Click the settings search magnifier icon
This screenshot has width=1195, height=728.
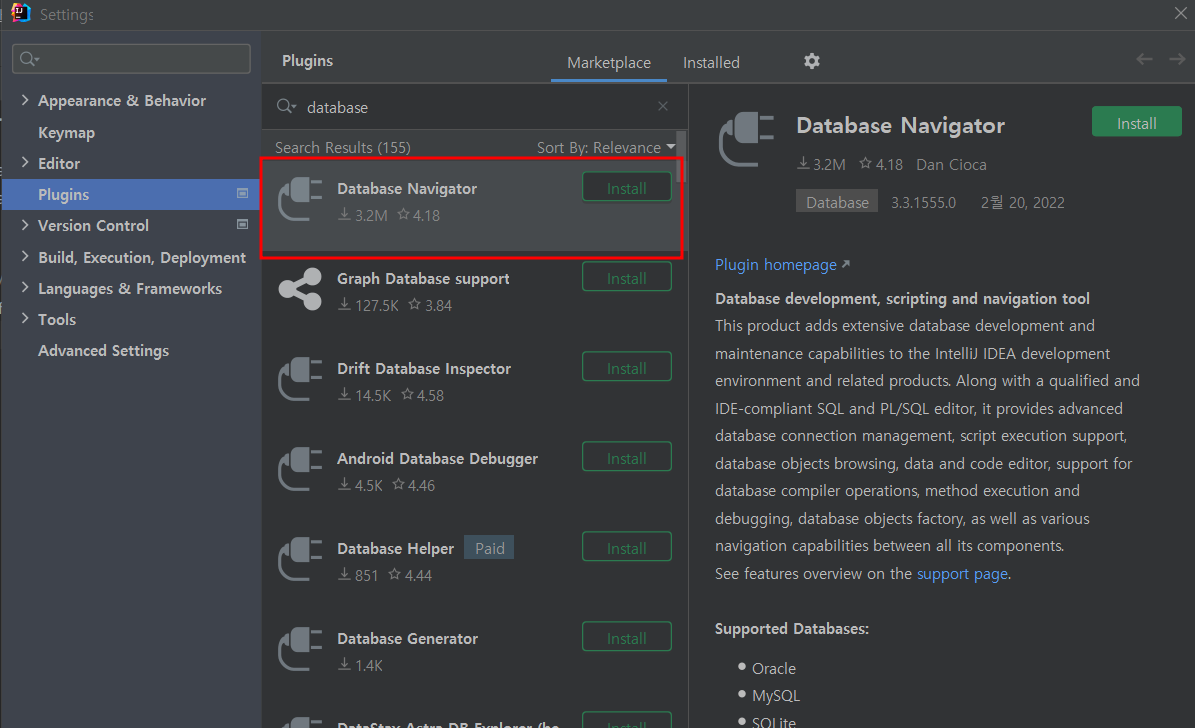29,59
